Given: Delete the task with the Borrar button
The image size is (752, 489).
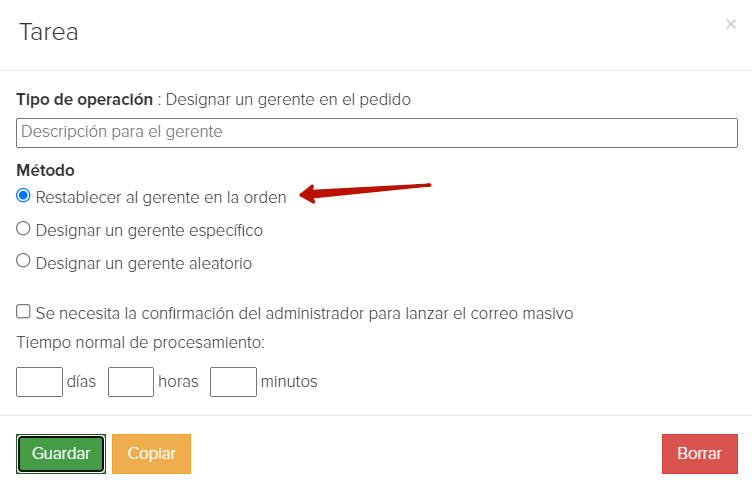Looking at the screenshot, I should point(700,454).
